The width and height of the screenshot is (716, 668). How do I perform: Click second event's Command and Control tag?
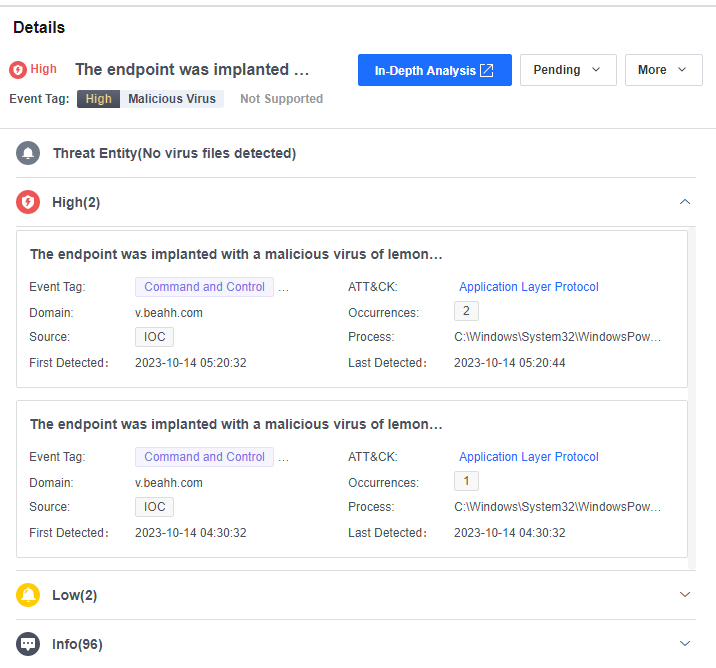pos(204,457)
